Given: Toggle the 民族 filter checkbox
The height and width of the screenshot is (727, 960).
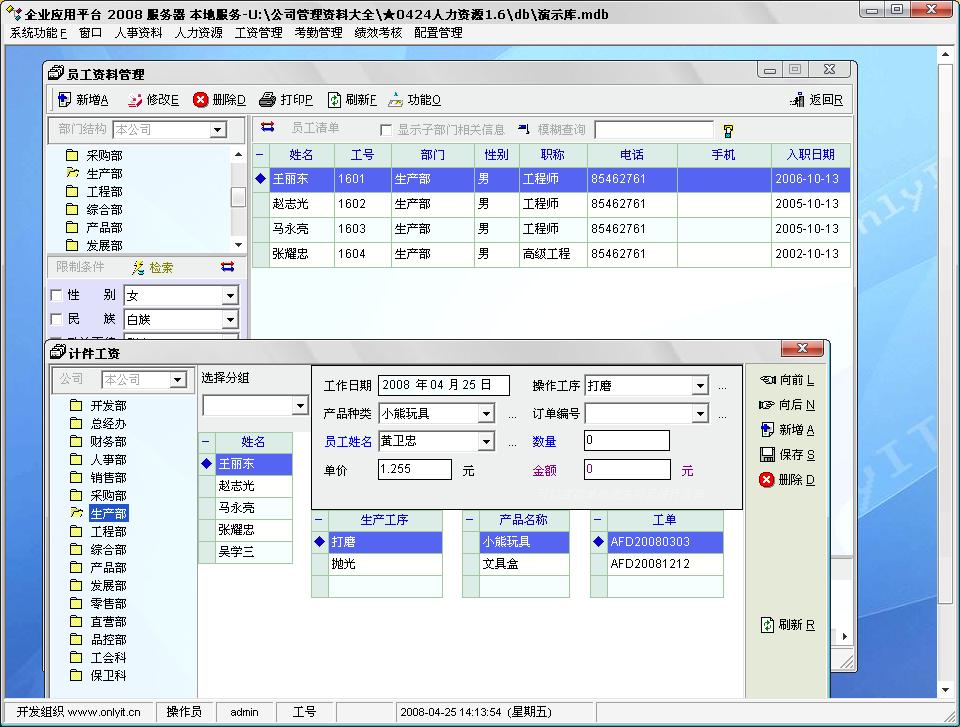Looking at the screenshot, I should [56, 319].
